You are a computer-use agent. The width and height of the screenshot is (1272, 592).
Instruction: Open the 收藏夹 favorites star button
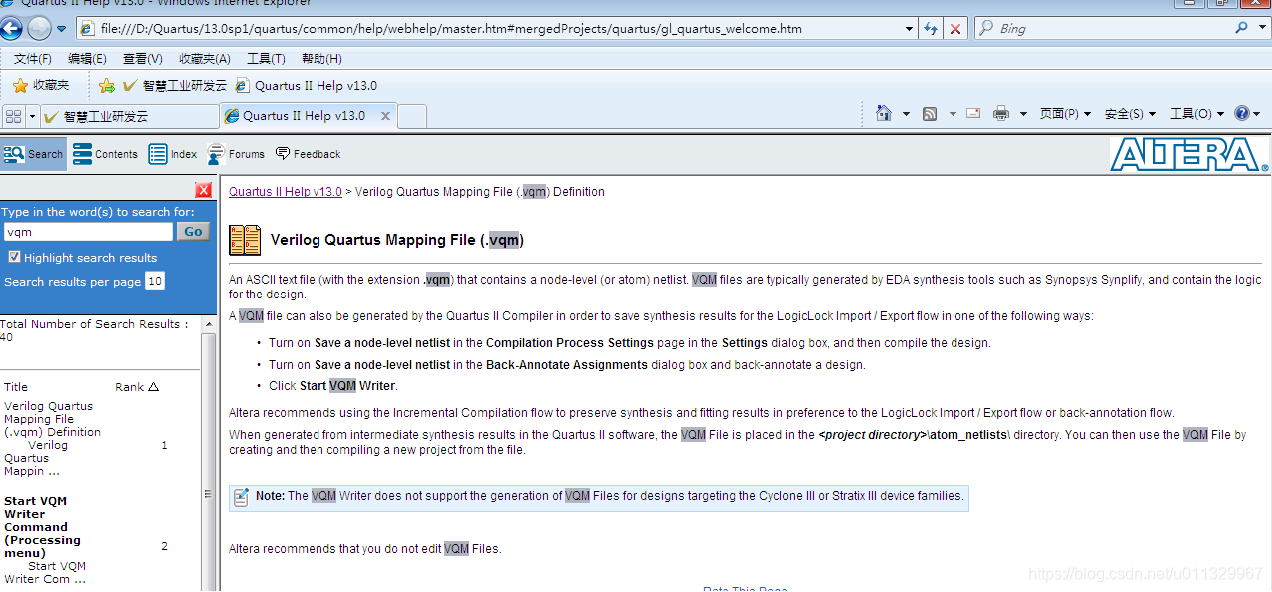pyautogui.click(x=41, y=86)
